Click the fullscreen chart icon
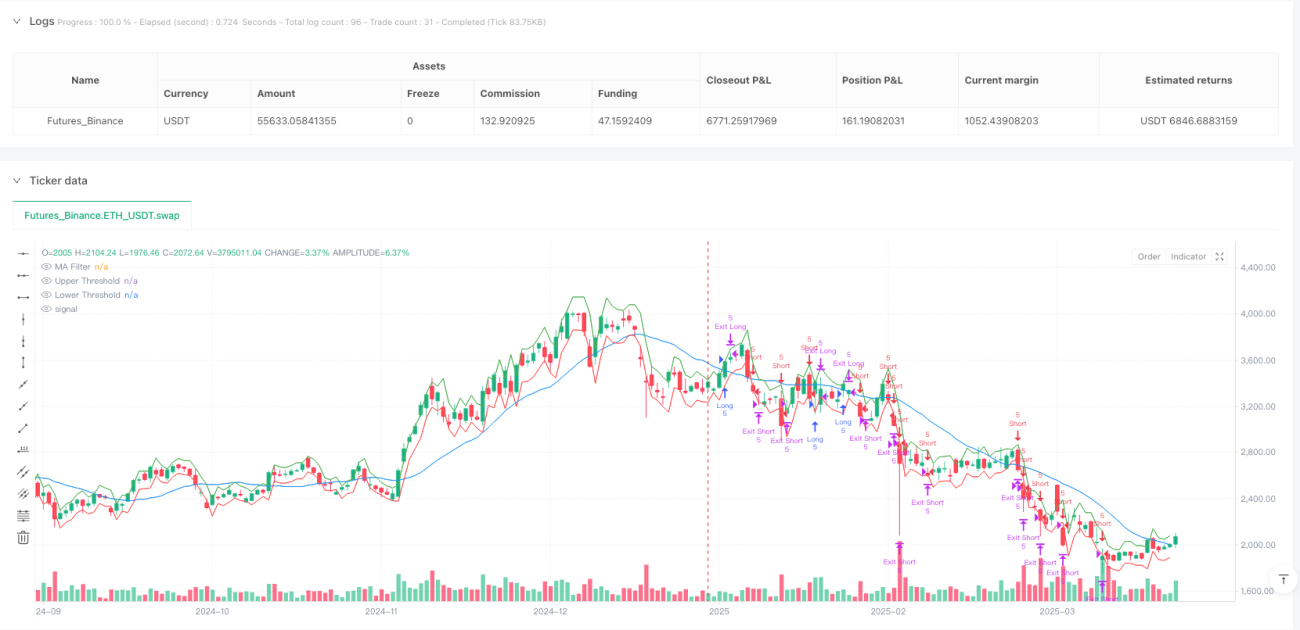 tap(1219, 257)
